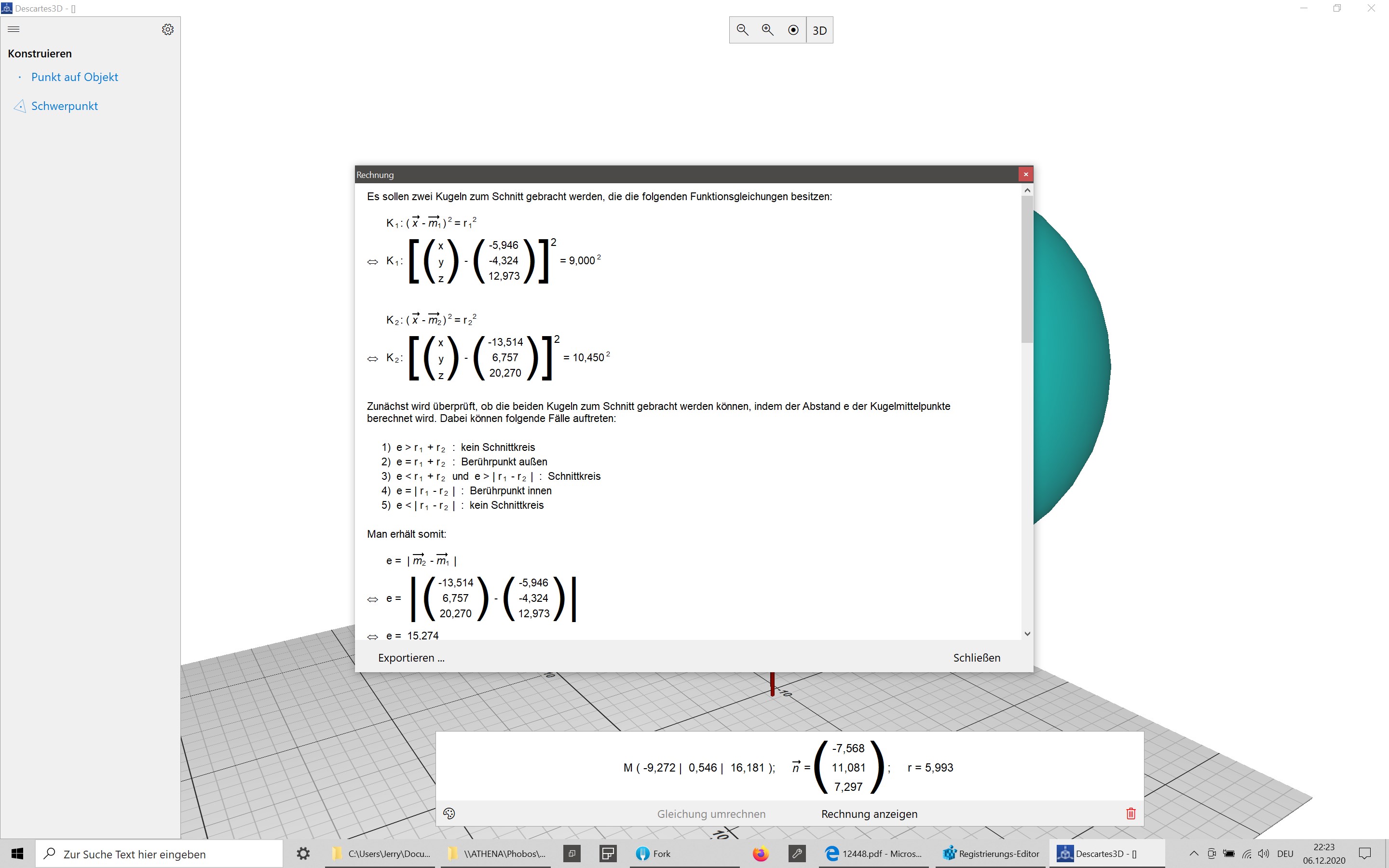Select Punkt auf Objekt construction
The image size is (1389, 868).
click(75, 77)
